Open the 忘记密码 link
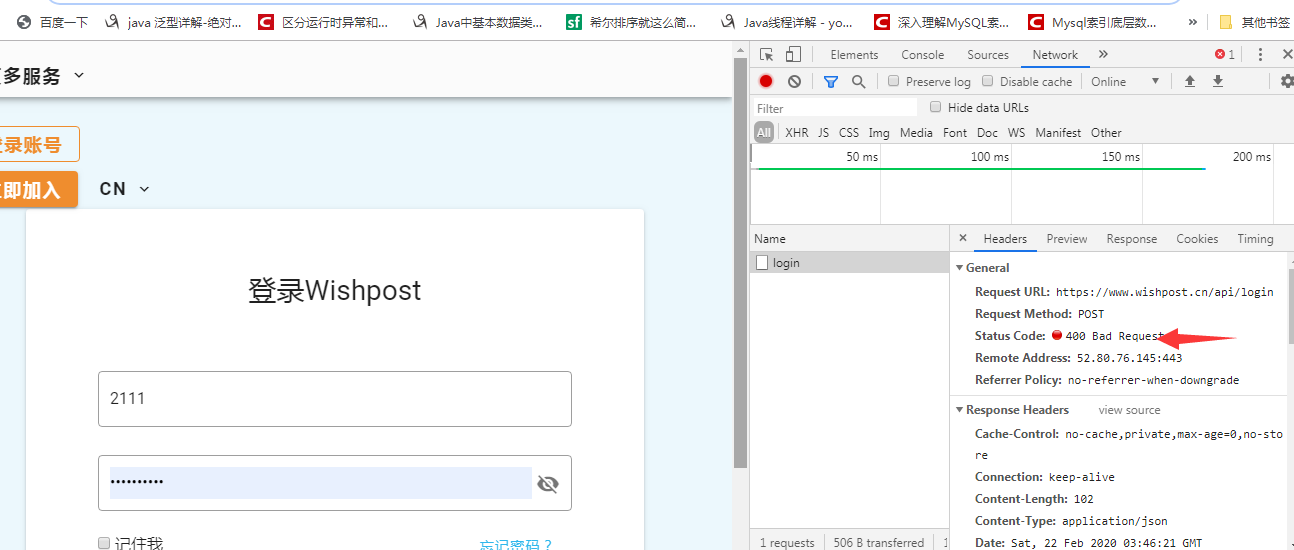This screenshot has height=550, width=1294. click(516, 545)
